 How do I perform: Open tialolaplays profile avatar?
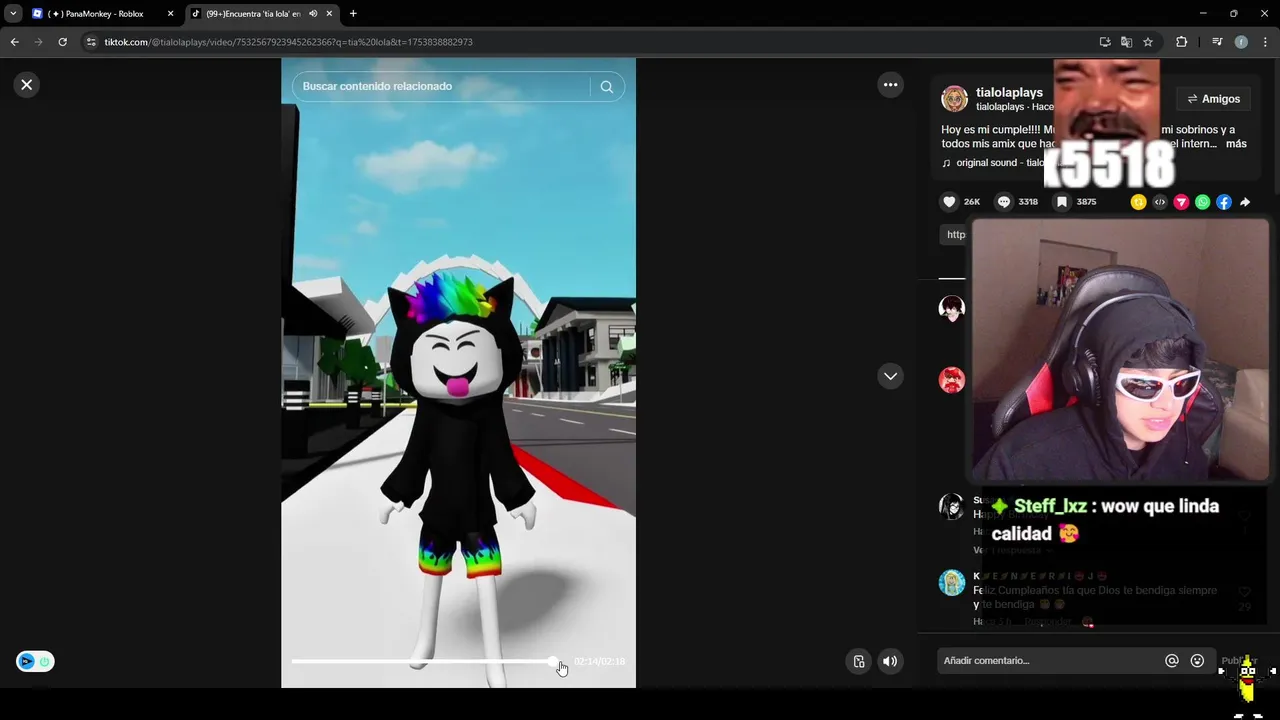click(x=954, y=98)
